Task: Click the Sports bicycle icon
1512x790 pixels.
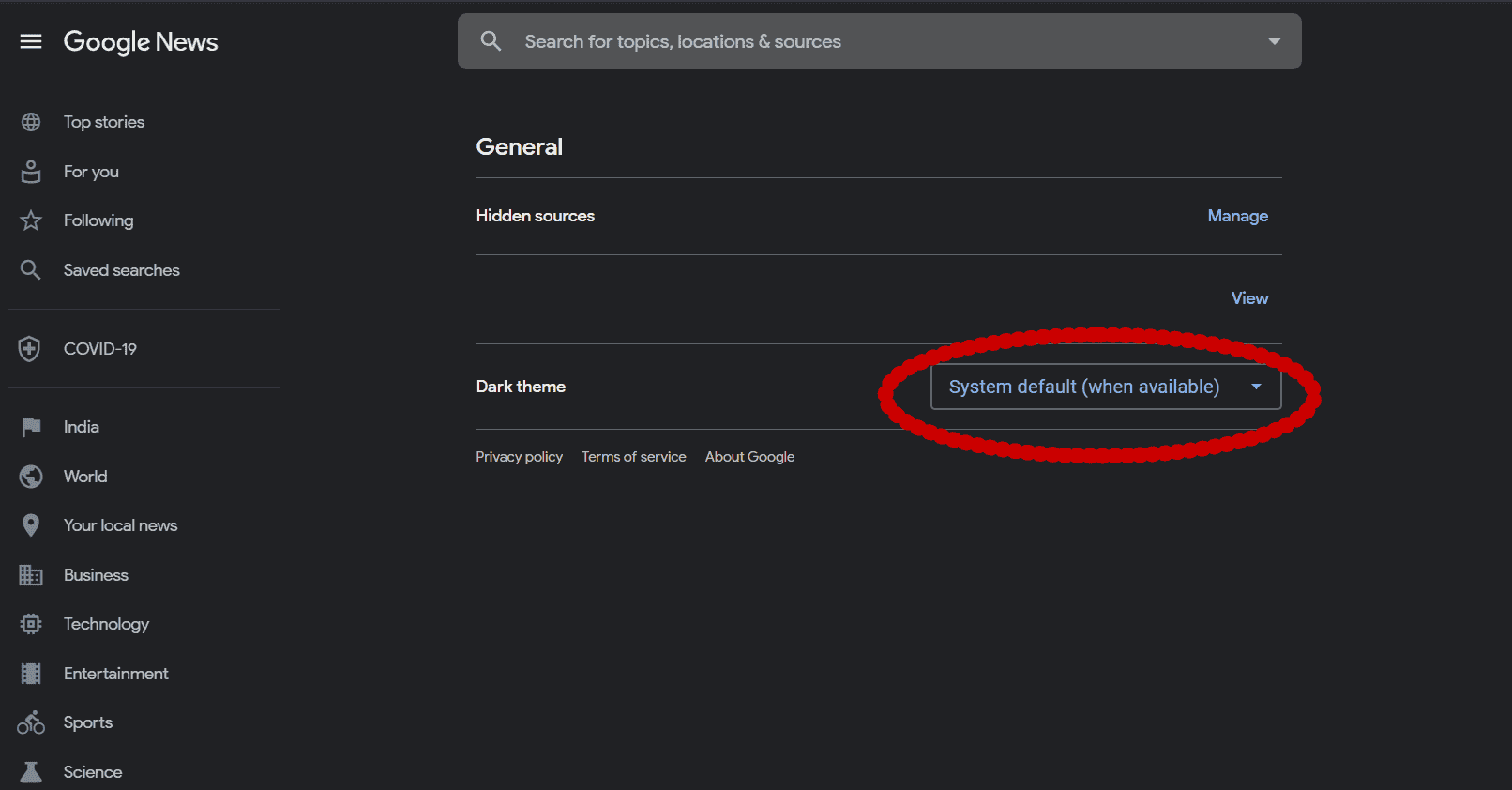Action: pos(31,722)
